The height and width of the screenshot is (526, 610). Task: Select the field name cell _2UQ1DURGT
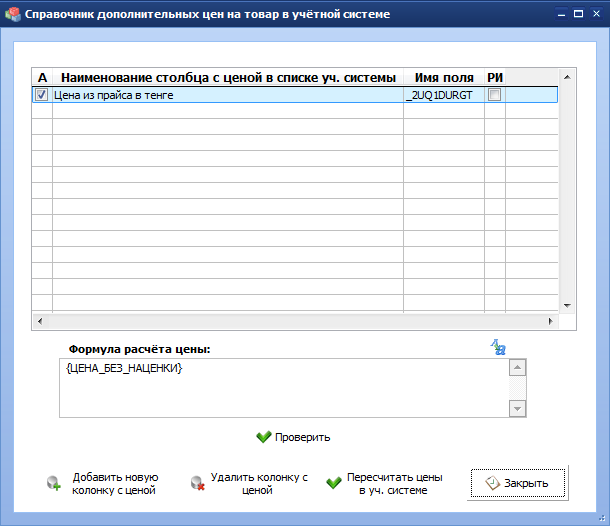coord(444,95)
